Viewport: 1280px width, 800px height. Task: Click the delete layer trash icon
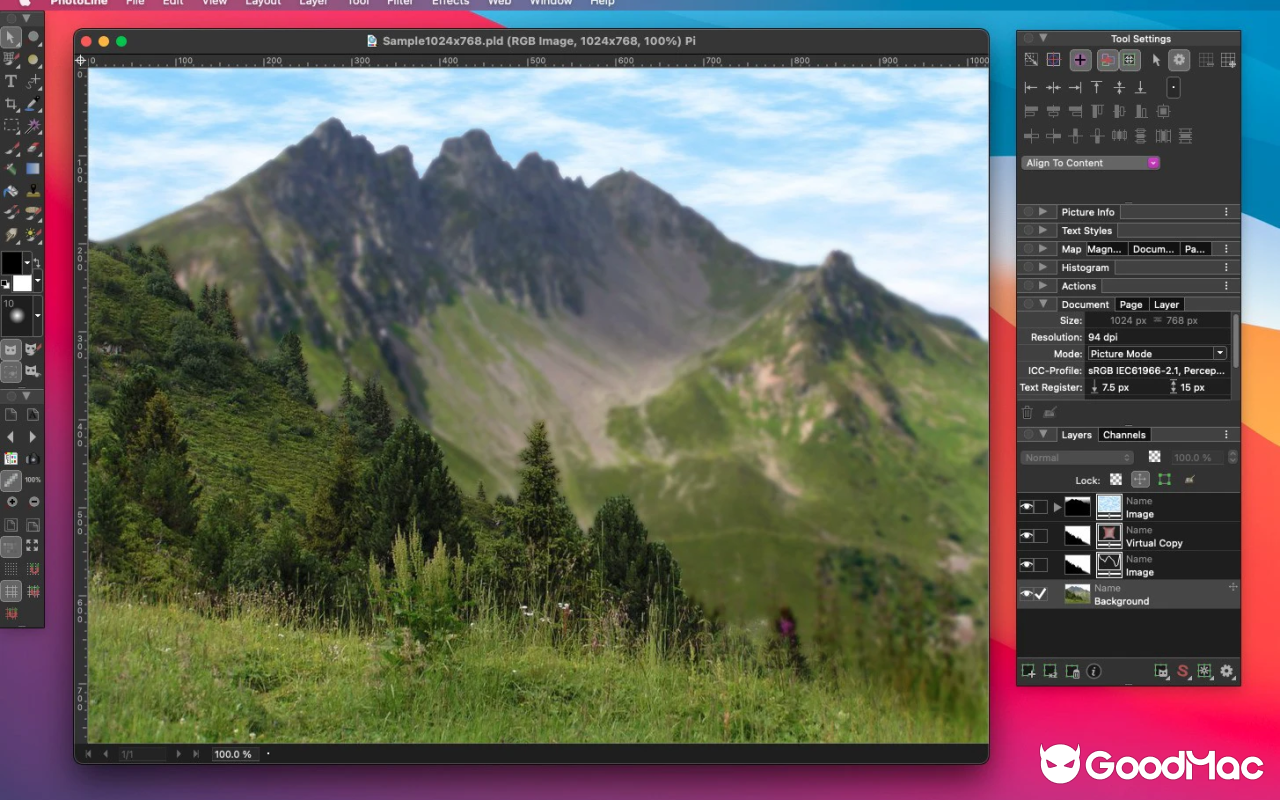(x=1073, y=671)
